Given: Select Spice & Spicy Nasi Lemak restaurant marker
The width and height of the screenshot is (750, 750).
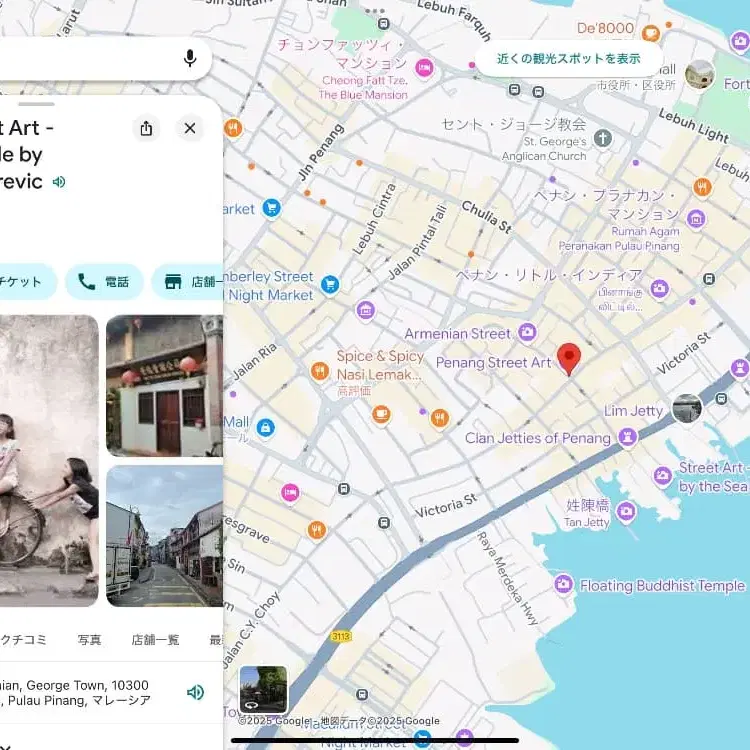Looking at the screenshot, I should 320,371.
